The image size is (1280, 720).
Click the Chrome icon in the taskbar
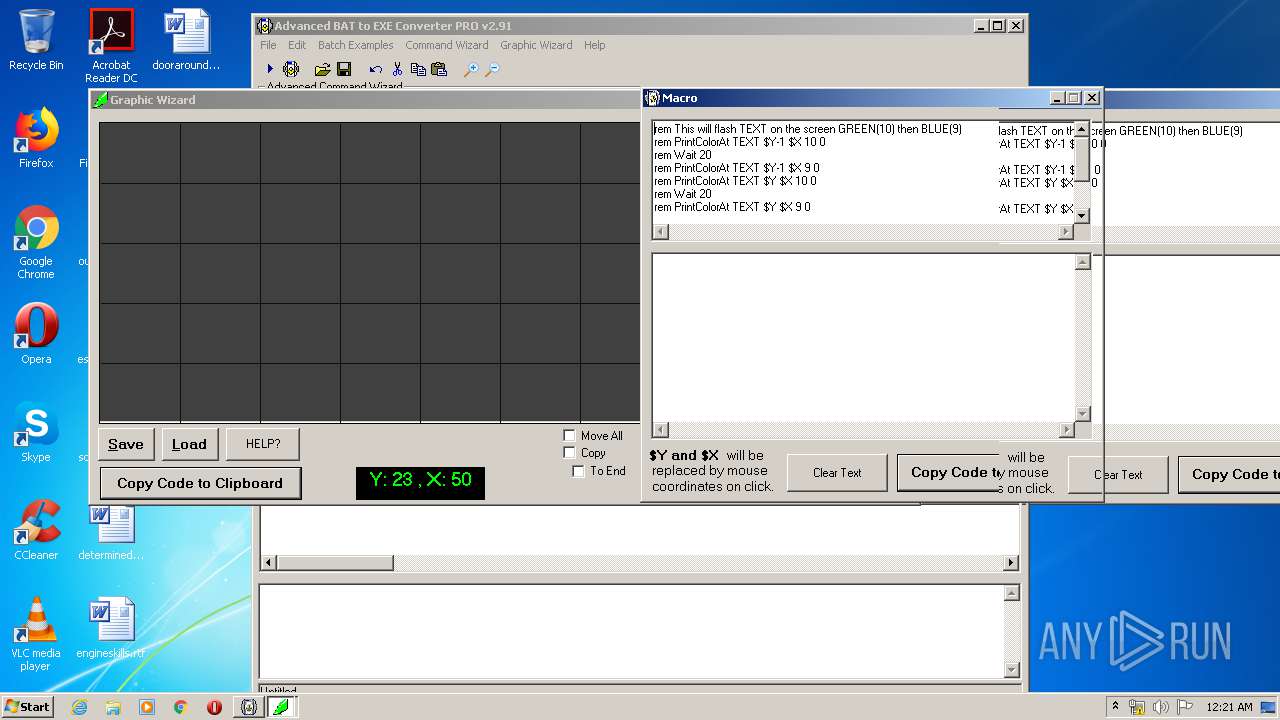pos(180,707)
